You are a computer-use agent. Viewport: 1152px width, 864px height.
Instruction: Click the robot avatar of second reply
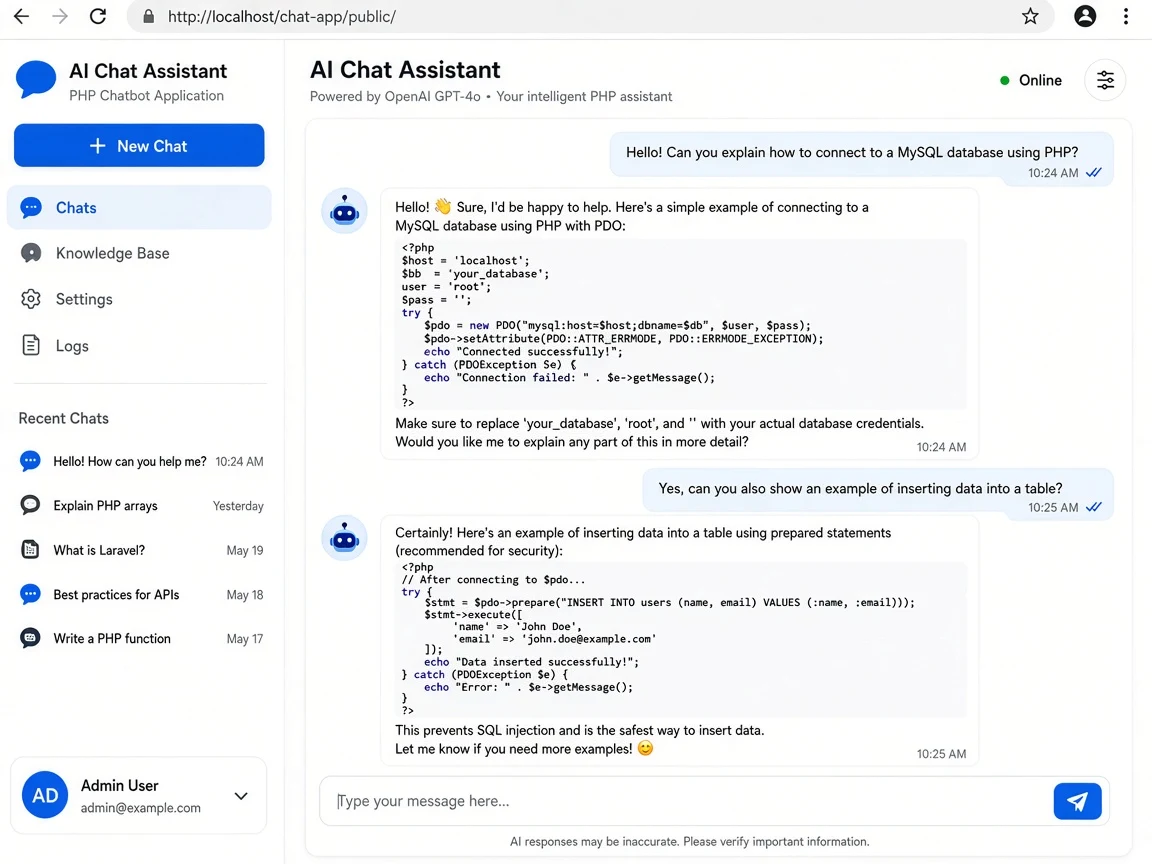(344, 538)
